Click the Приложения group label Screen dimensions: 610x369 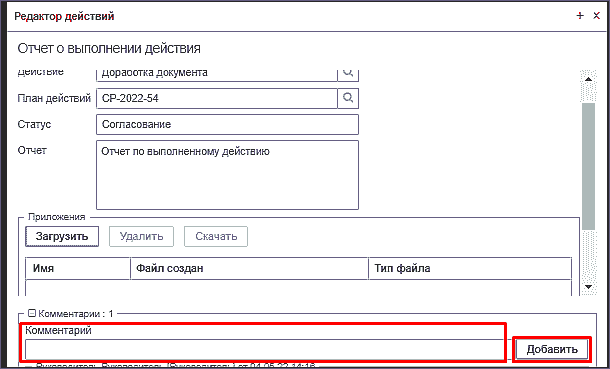pos(56,217)
